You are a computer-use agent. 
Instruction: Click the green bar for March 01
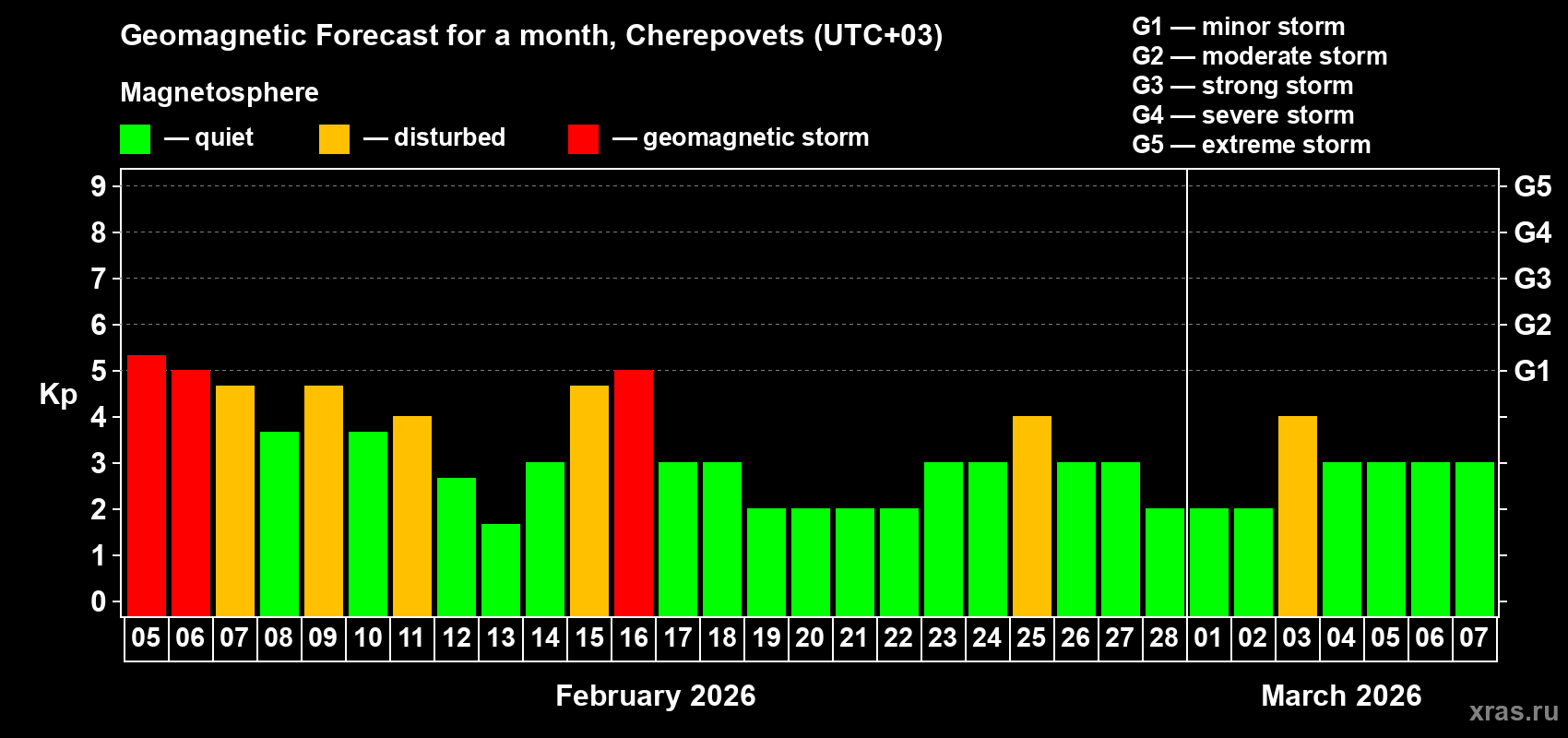point(1208,563)
